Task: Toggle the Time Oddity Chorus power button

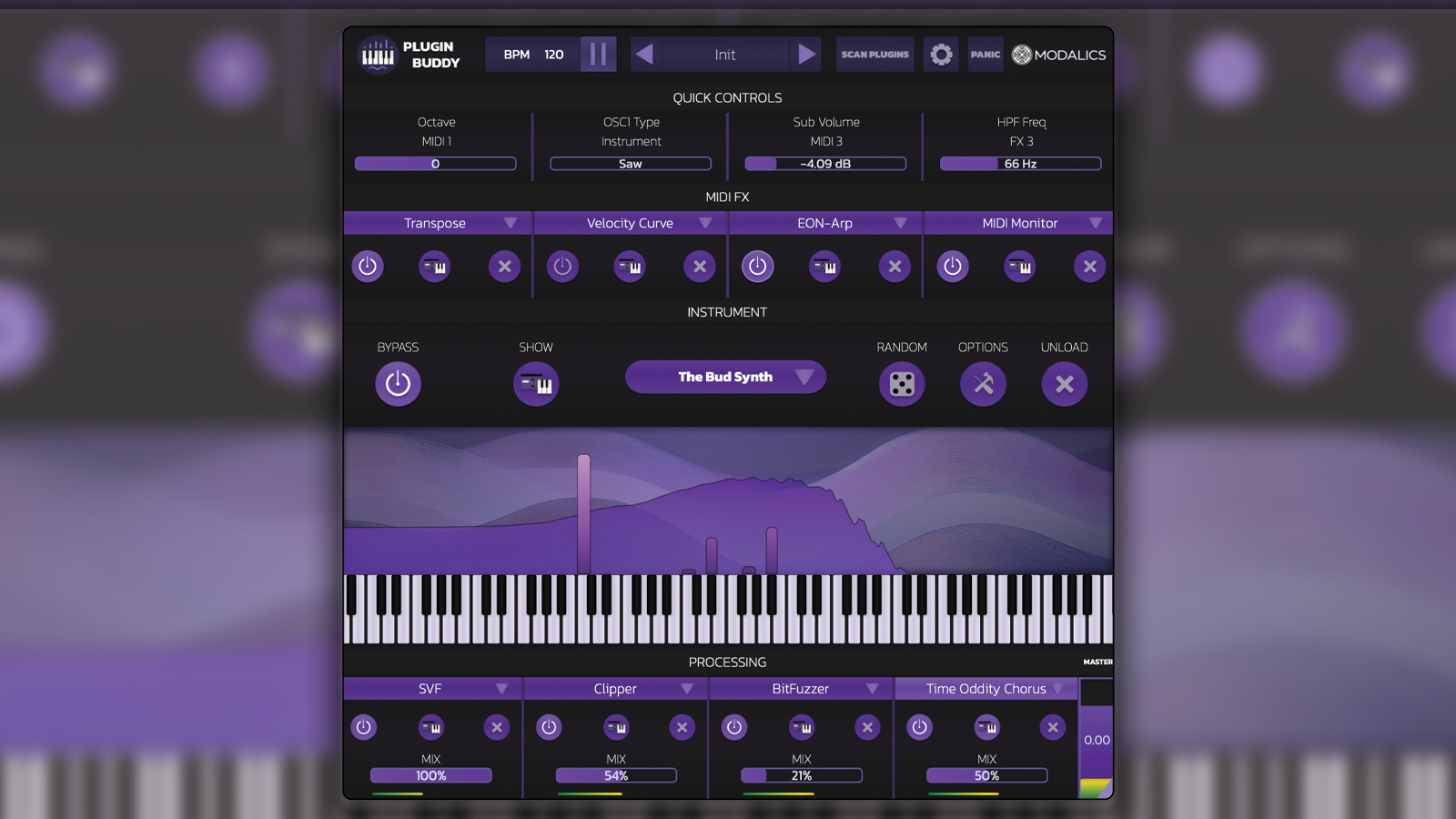Action: (920, 727)
